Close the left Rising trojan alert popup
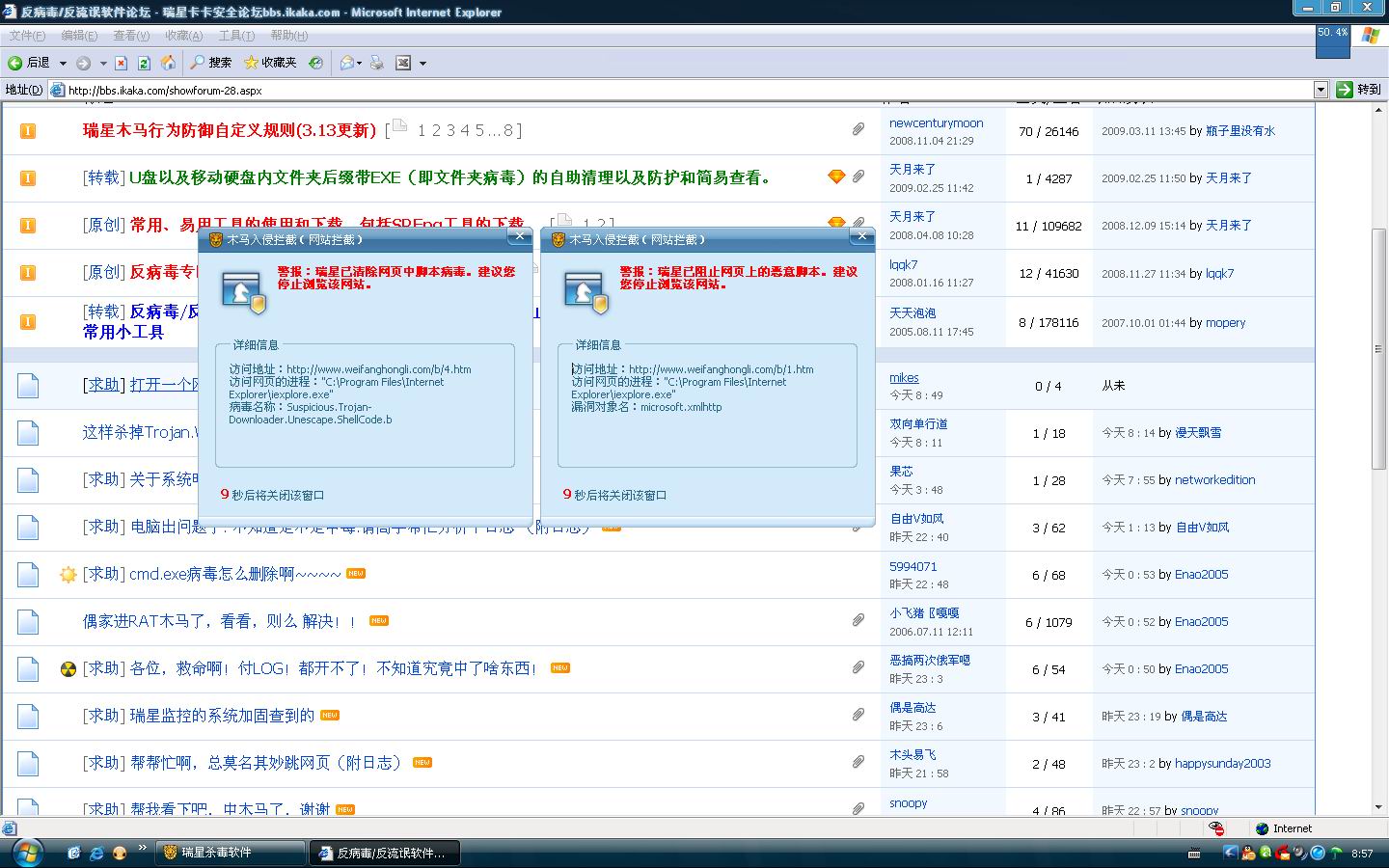Viewport: 1389px width, 868px height. 519,236
